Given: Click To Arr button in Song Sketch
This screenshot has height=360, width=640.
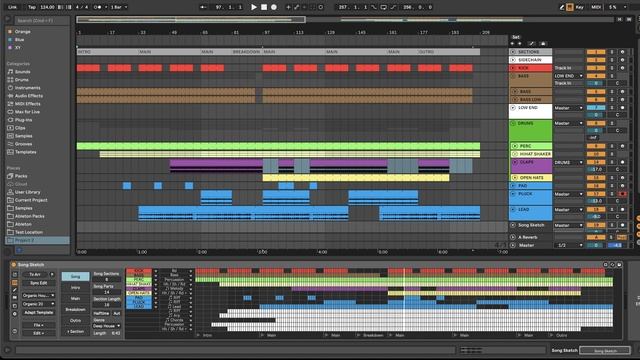Looking at the screenshot, I should click(x=35, y=275).
